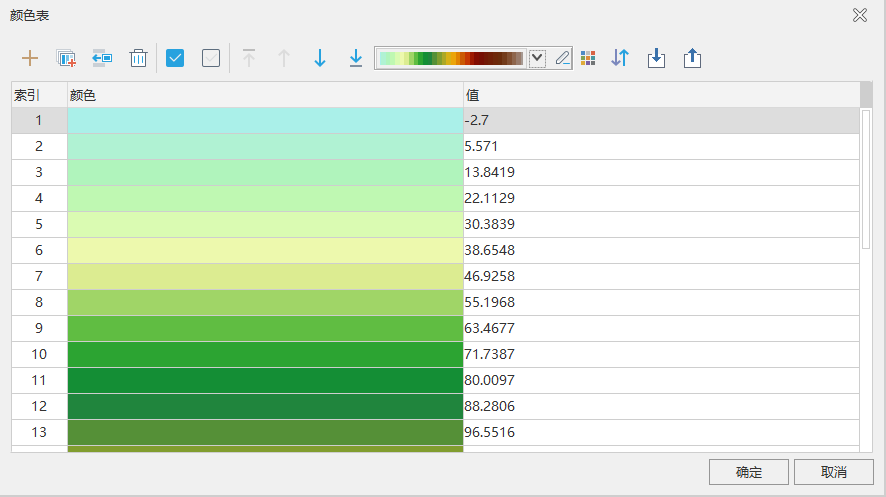Move the selected row to bottom
The width and height of the screenshot is (886, 497).
pos(356,58)
